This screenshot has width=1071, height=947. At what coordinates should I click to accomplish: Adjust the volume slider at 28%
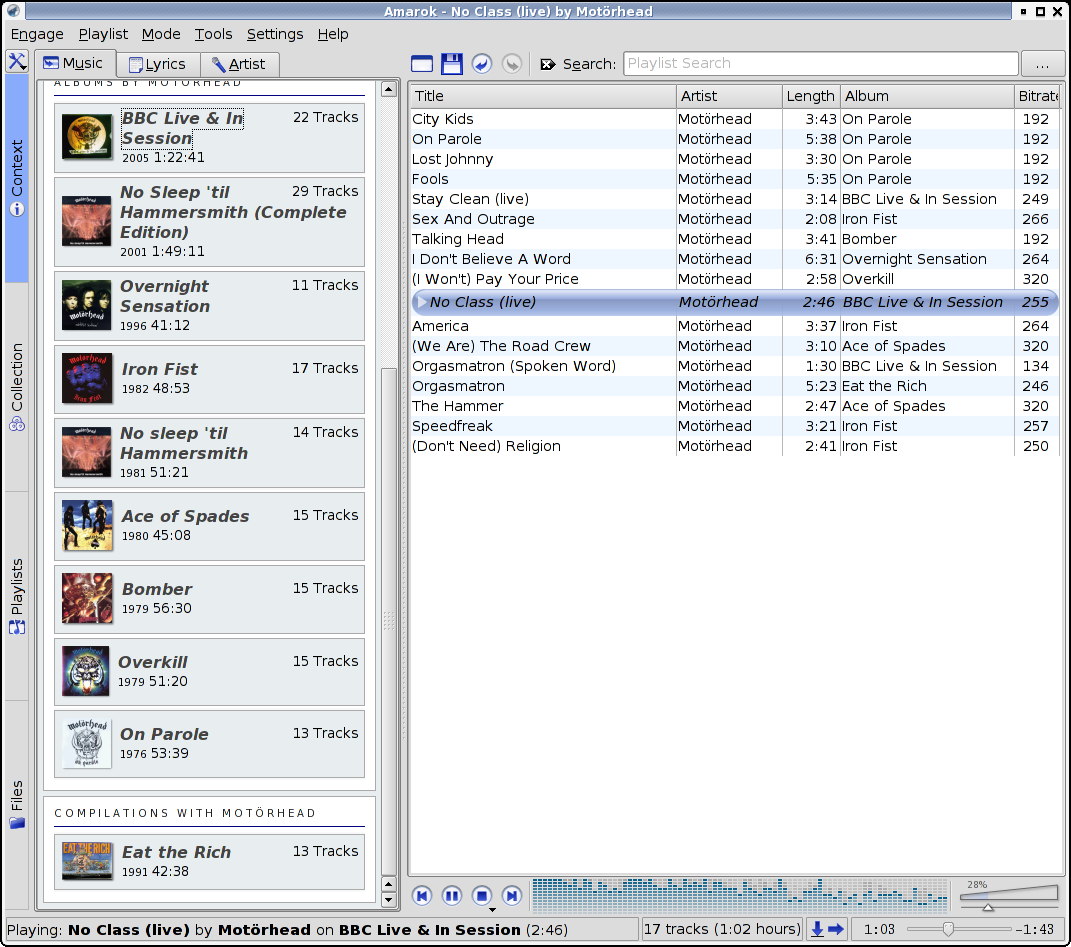coord(1008,896)
